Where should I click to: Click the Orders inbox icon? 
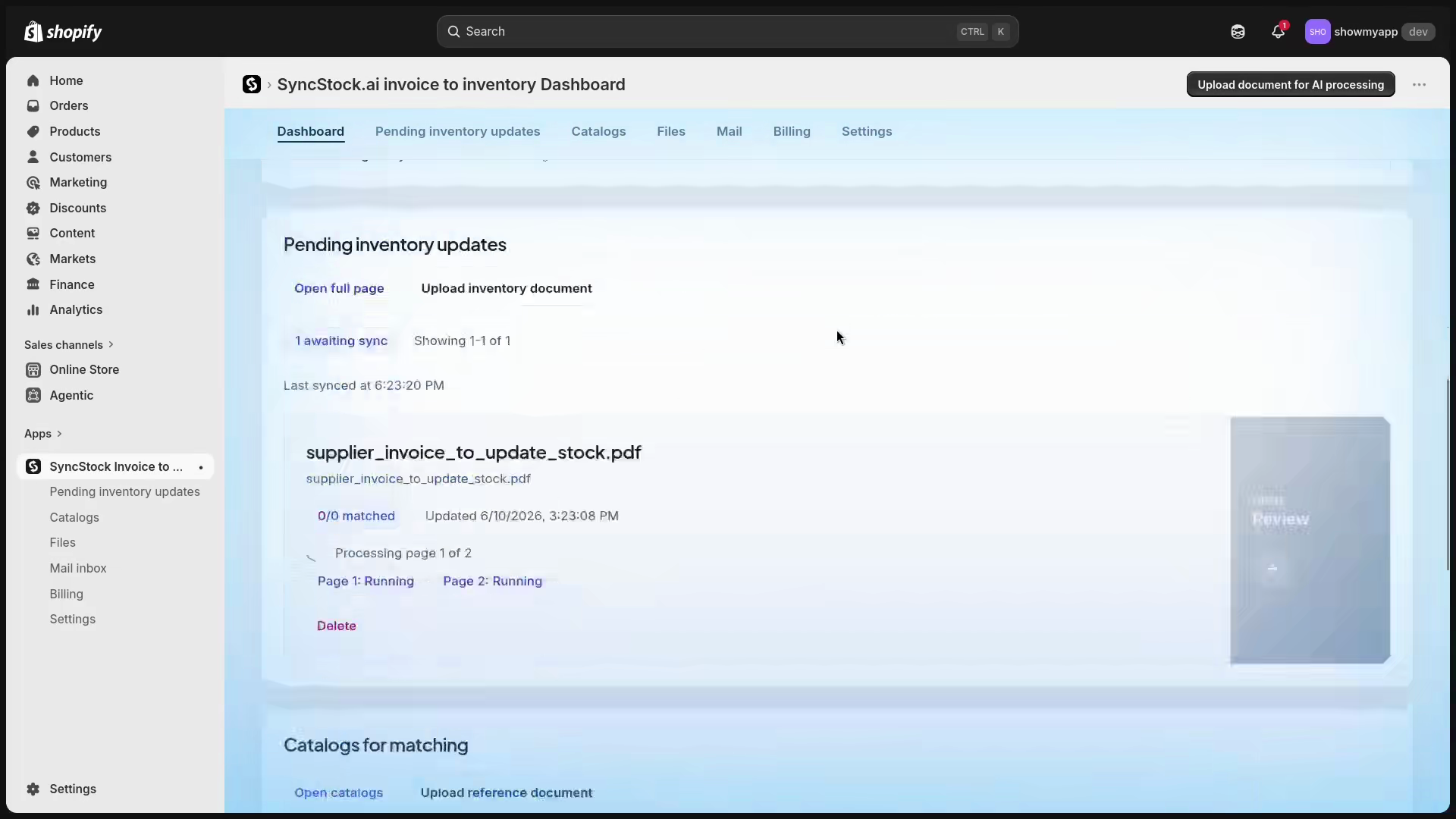coord(33,105)
